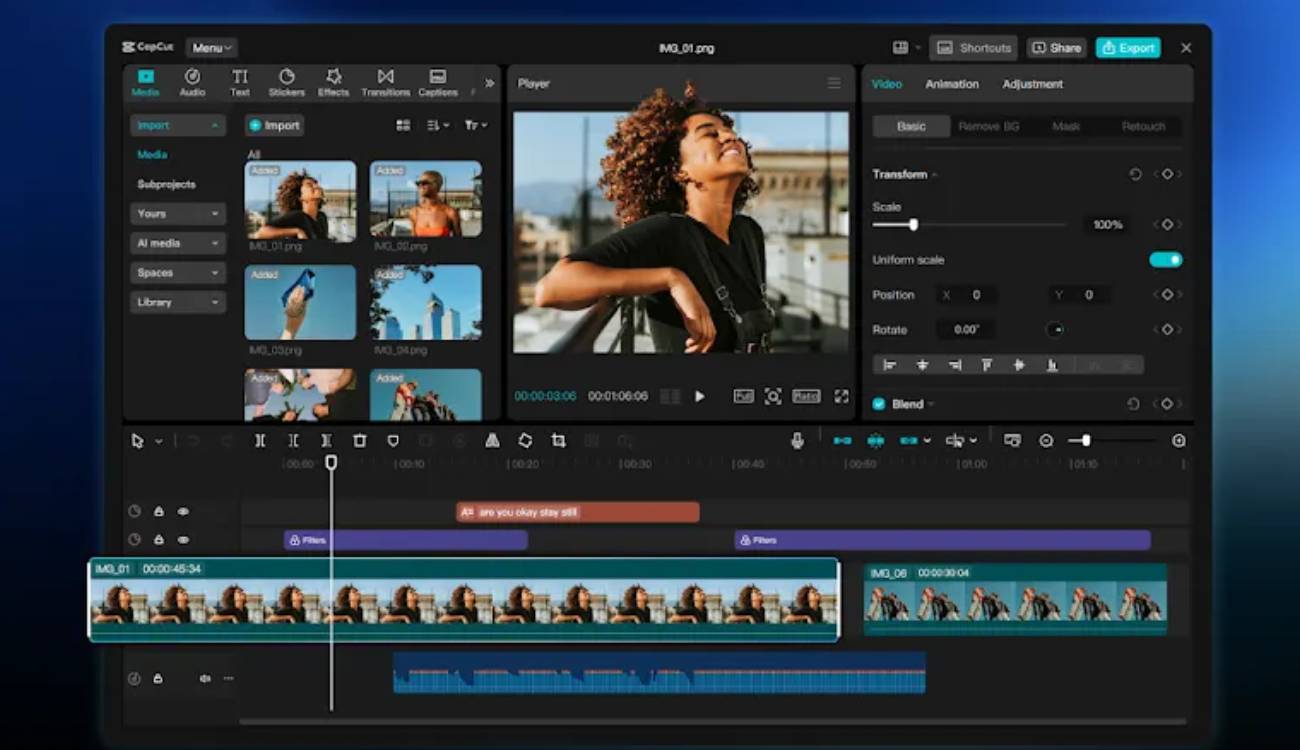Viewport: 1300px width, 750px height.
Task: Click the Share button
Action: 1056,48
